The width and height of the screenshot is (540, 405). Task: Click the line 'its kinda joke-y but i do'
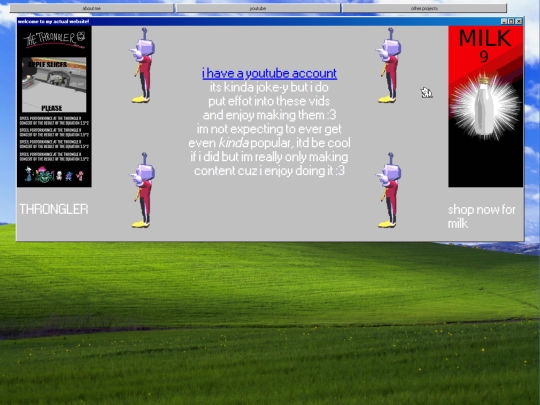(x=269, y=87)
